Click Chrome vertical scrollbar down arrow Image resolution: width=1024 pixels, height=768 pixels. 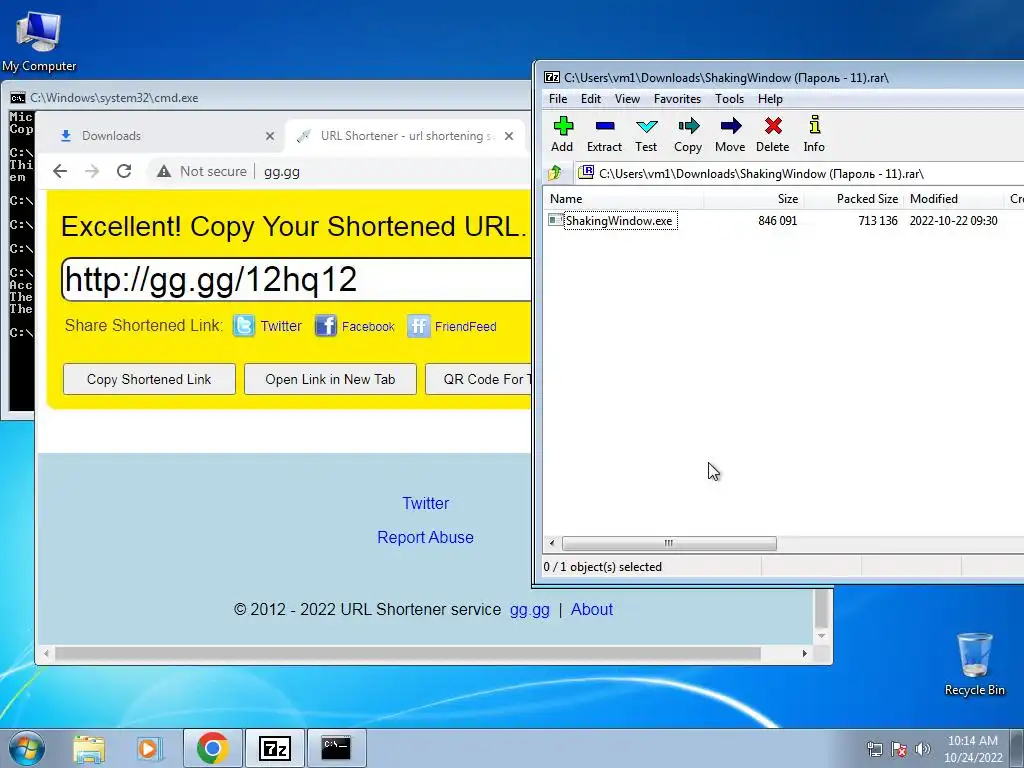tap(822, 636)
